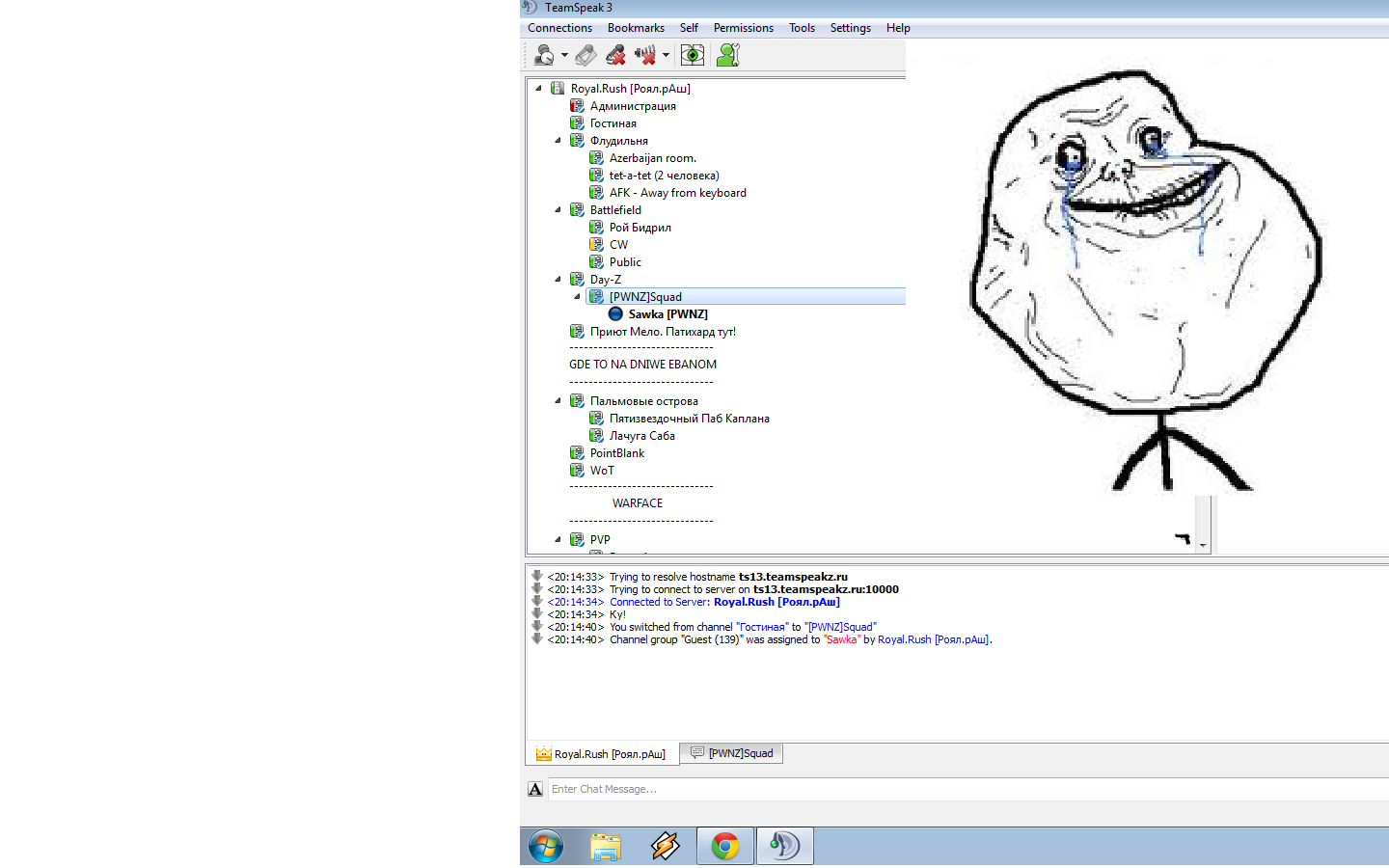
Task: Open the contacts manager toolbar icon
Action: point(728,55)
